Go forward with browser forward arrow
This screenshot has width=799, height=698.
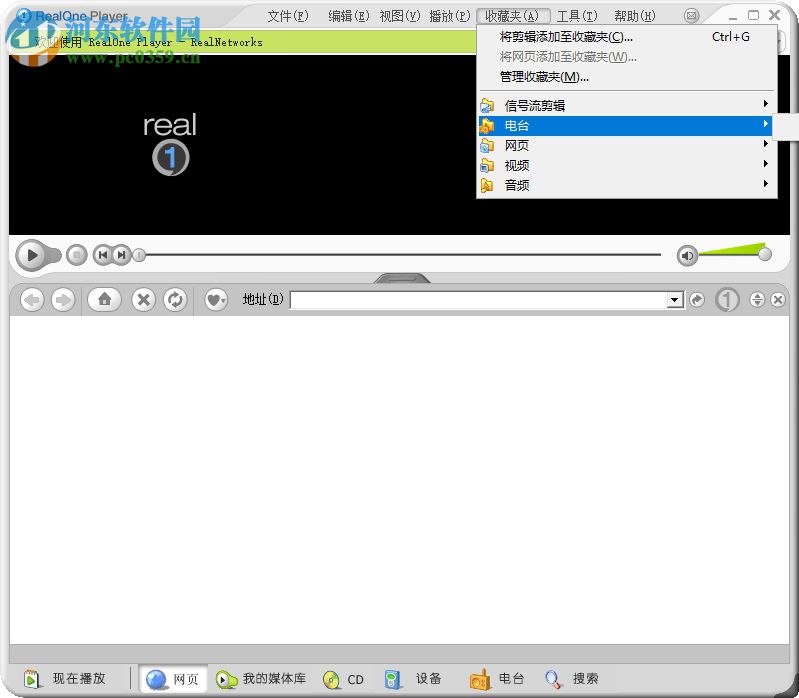click(x=63, y=300)
